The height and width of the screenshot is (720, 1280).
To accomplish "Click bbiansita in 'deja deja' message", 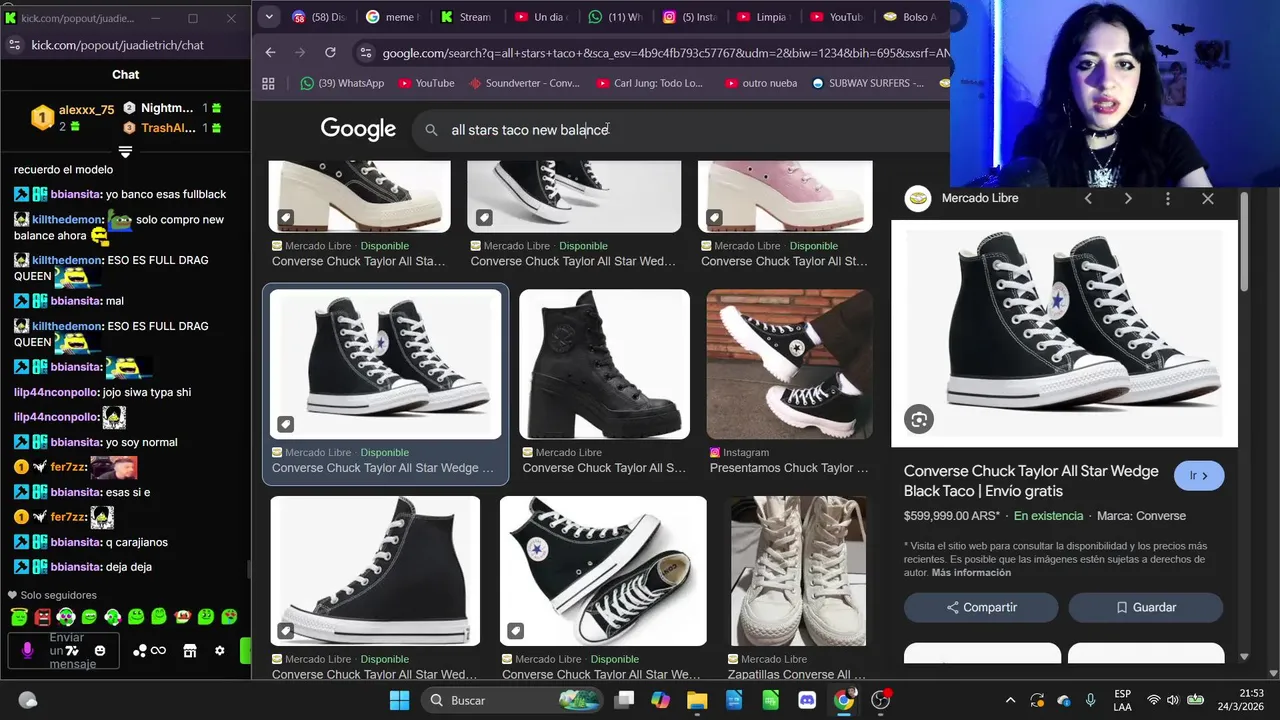I will [74, 567].
